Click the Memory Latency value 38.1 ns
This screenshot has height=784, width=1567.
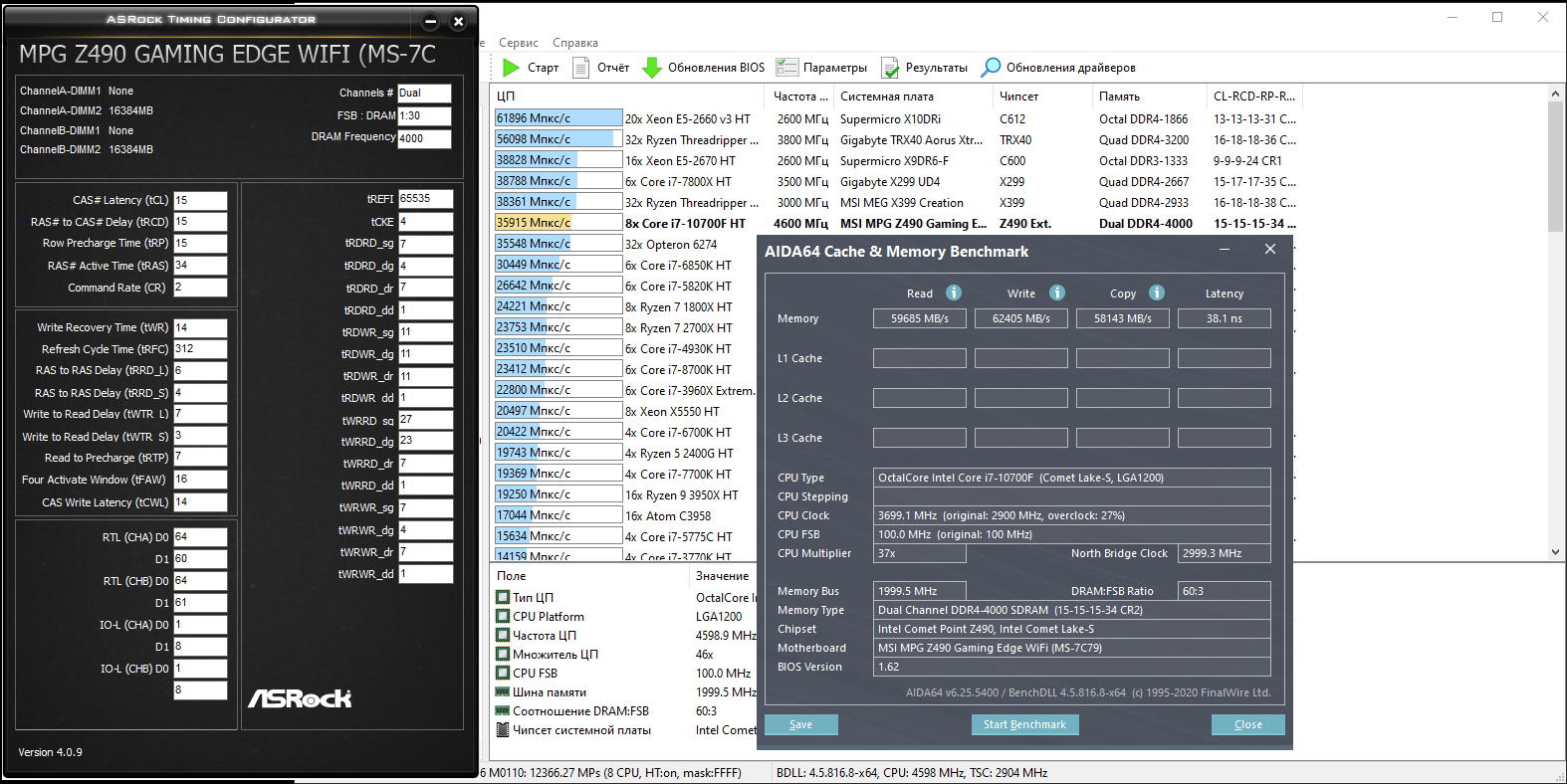point(1225,318)
